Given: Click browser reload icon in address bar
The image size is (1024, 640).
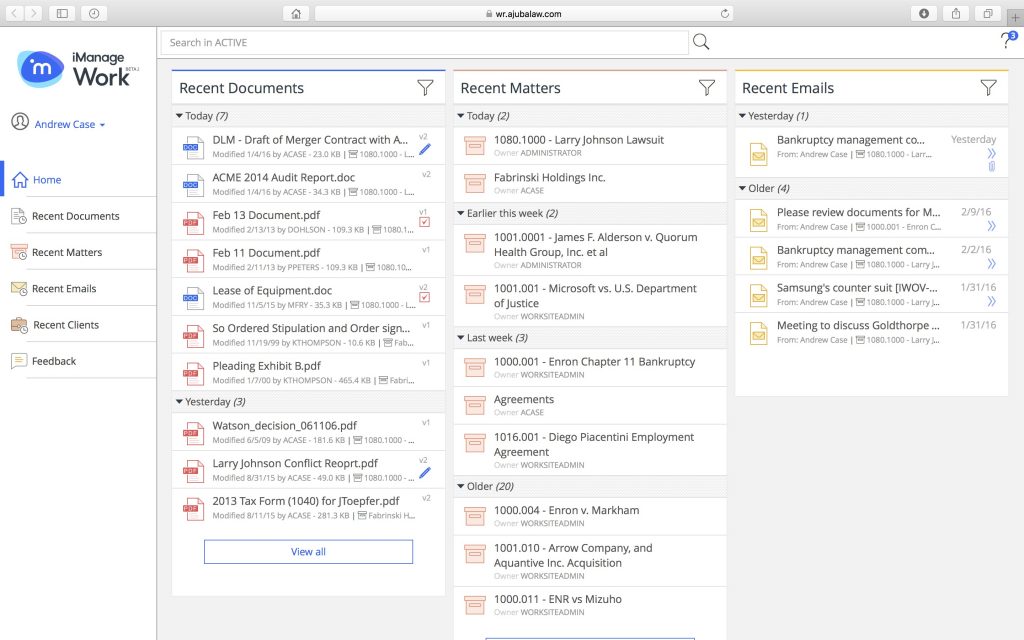Looking at the screenshot, I should pos(724,14).
